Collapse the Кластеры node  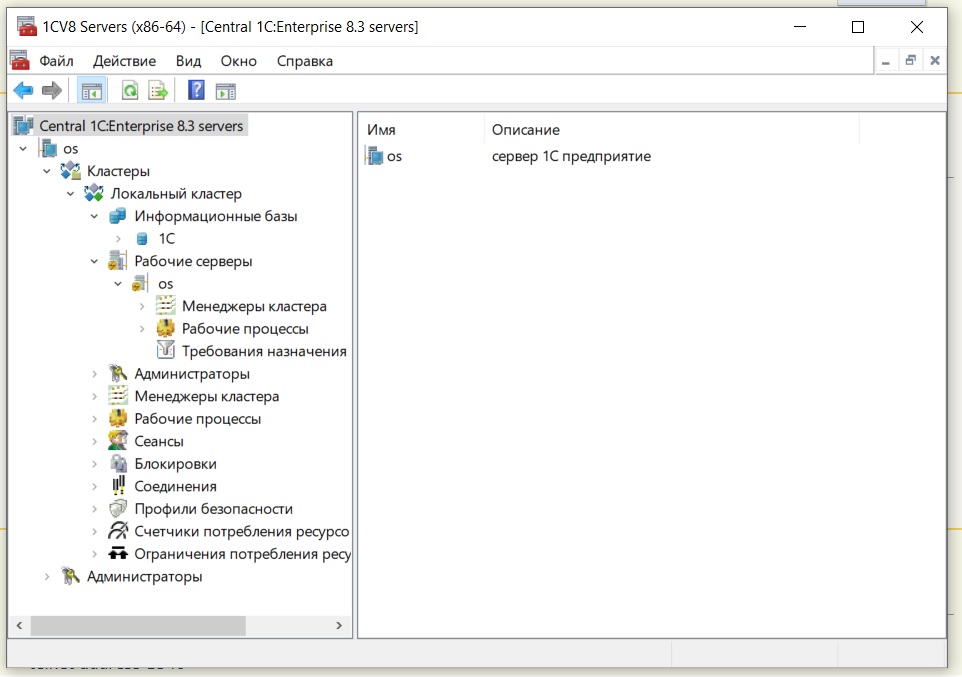click(x=47, y=171)
